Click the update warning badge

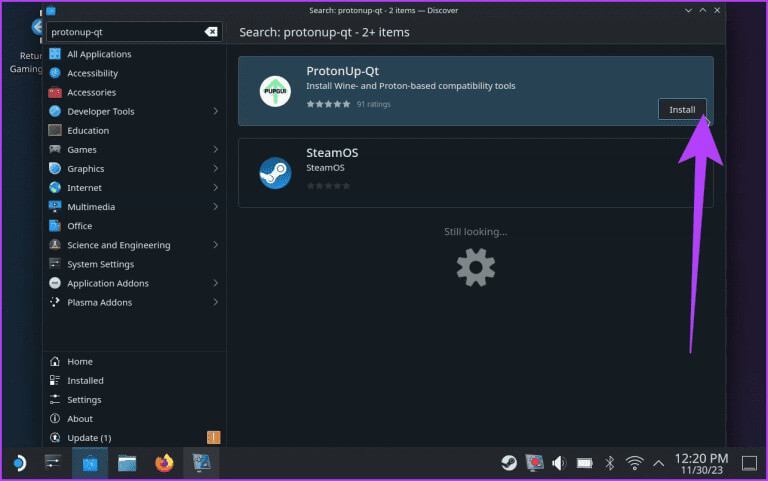214,437
